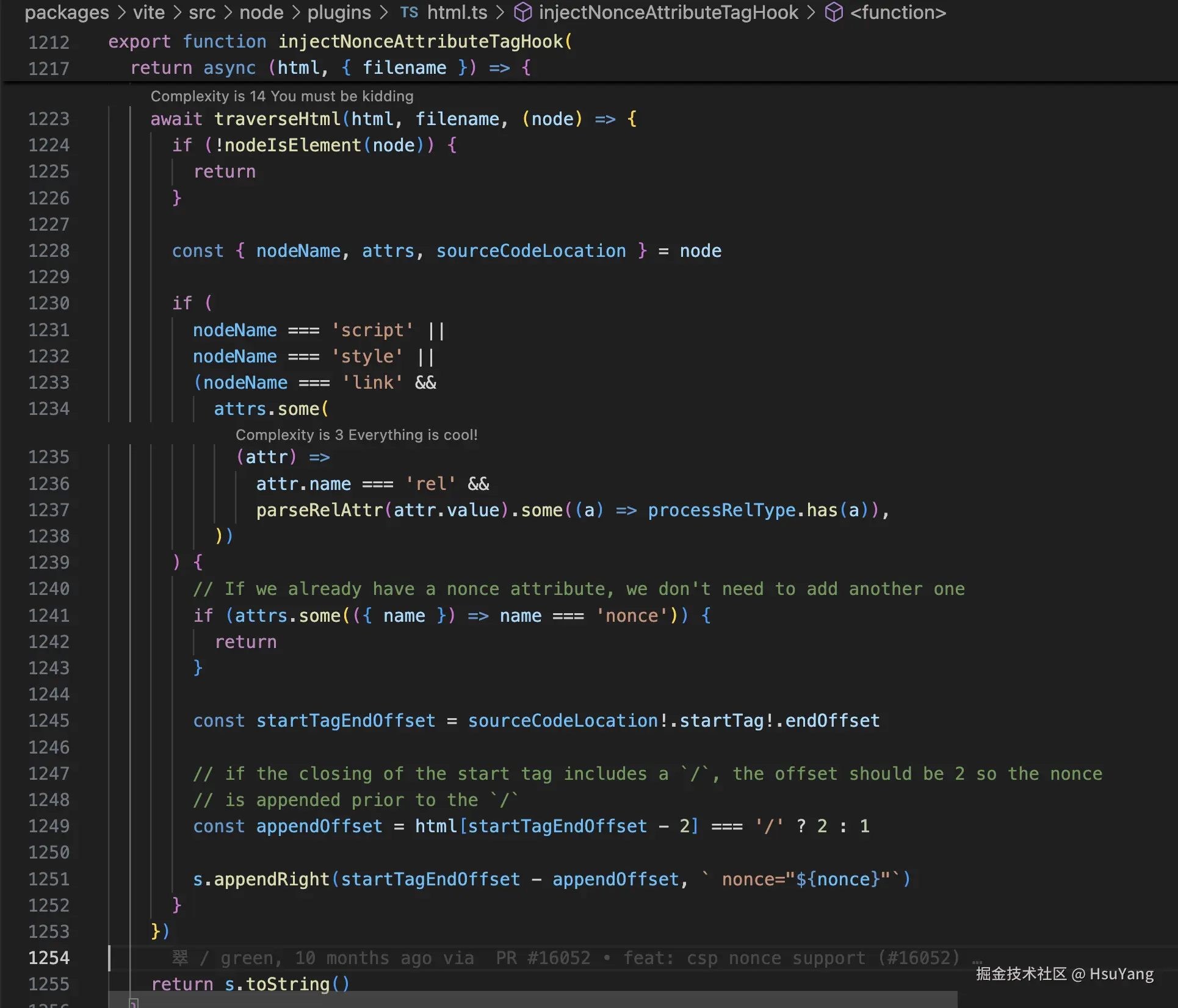
Task: Click 'Complexity is 3 Everything is cool!' lens
Action: pos(356,435)
